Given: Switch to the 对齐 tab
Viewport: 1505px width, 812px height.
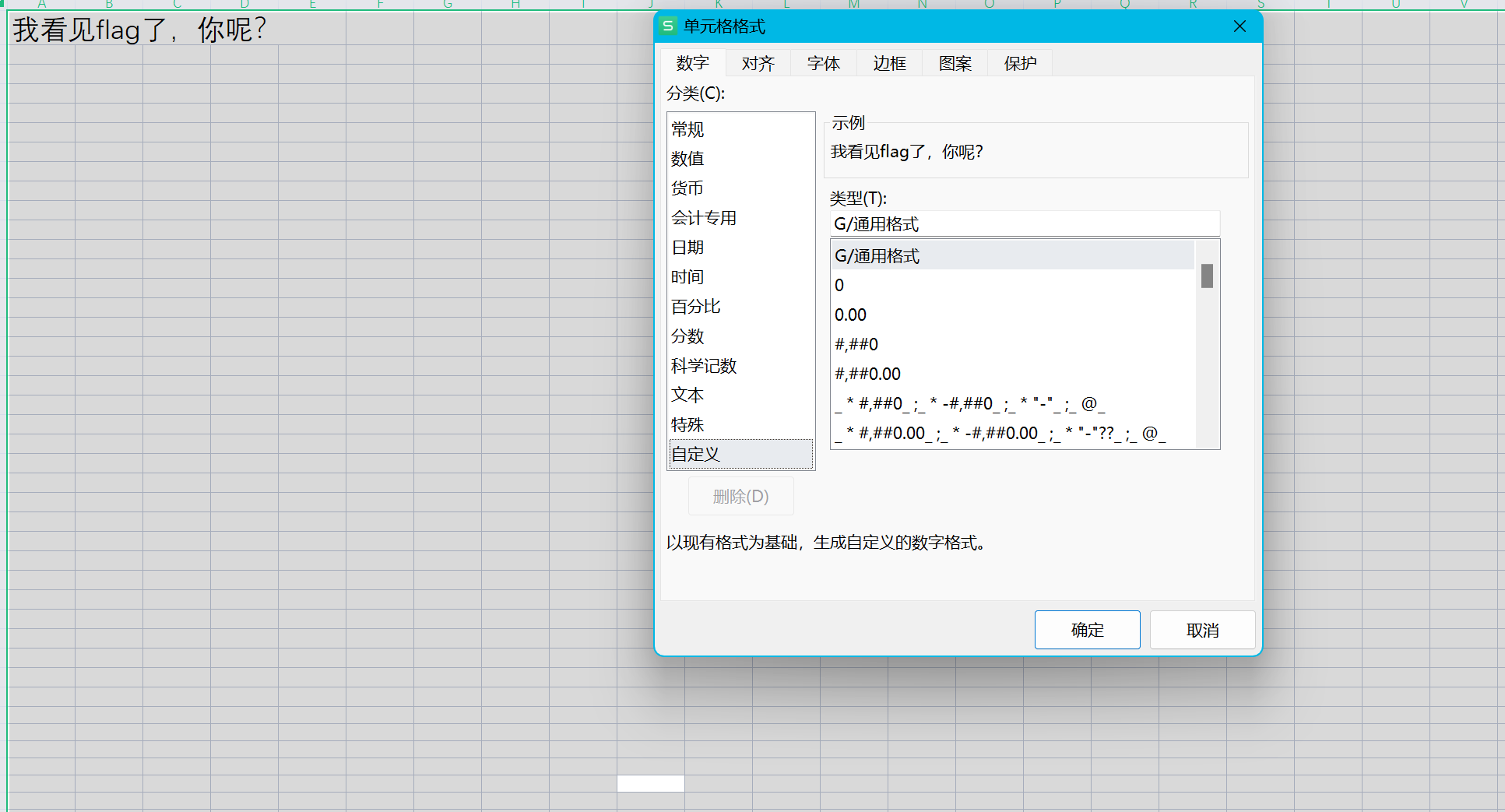Looking at the screenshot, I should click(x=758, y=63).
